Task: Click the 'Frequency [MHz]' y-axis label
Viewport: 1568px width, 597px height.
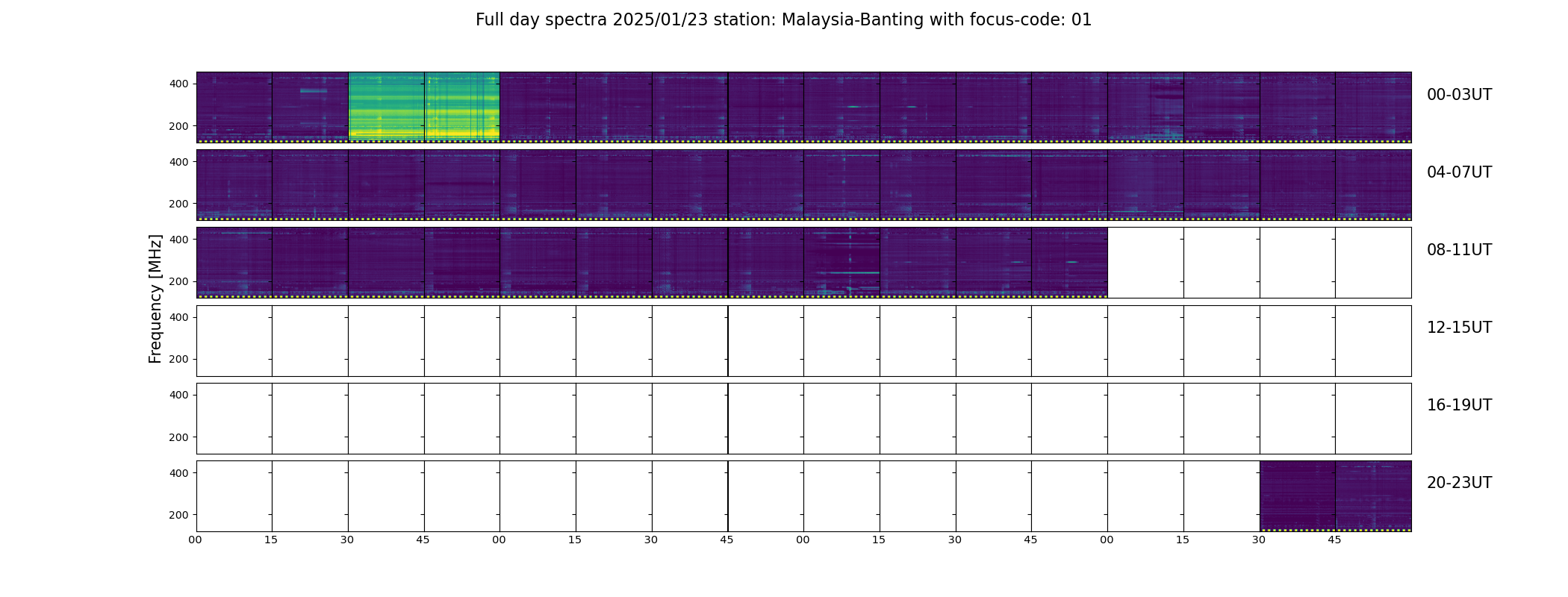Action: pyautogui.click(x=155, y=299)
